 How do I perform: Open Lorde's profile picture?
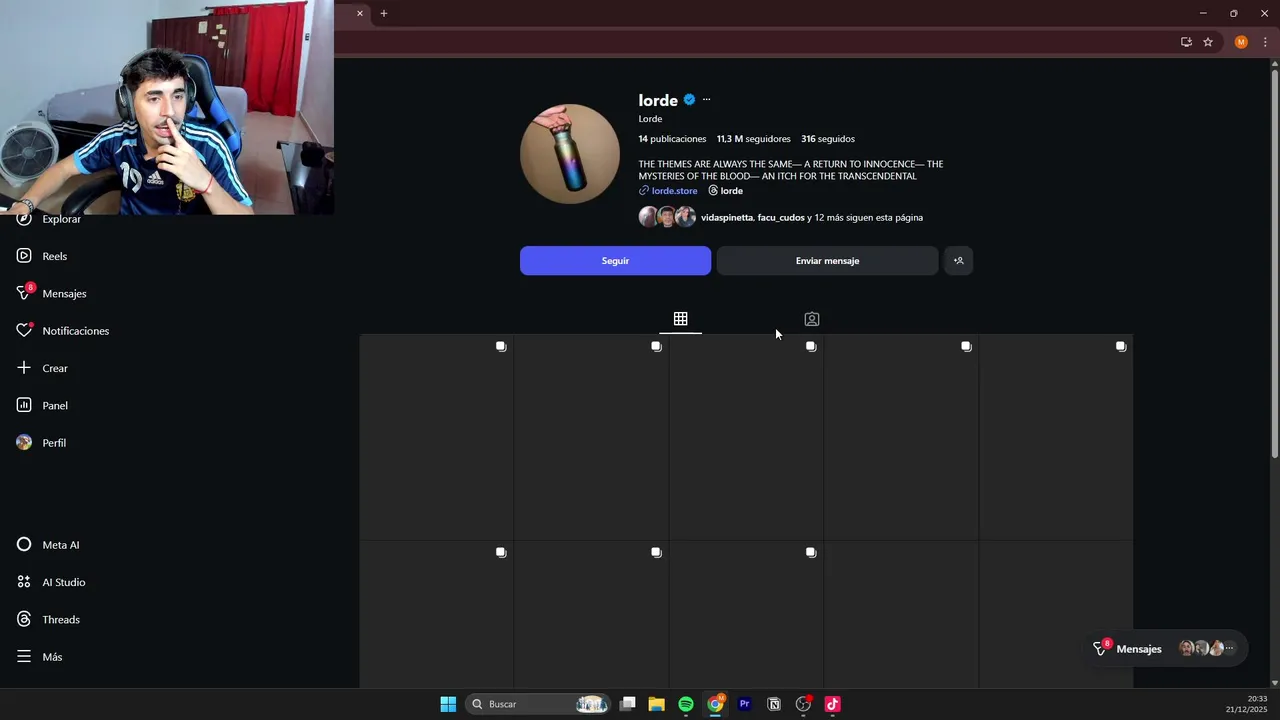click(x=570, y=154)
